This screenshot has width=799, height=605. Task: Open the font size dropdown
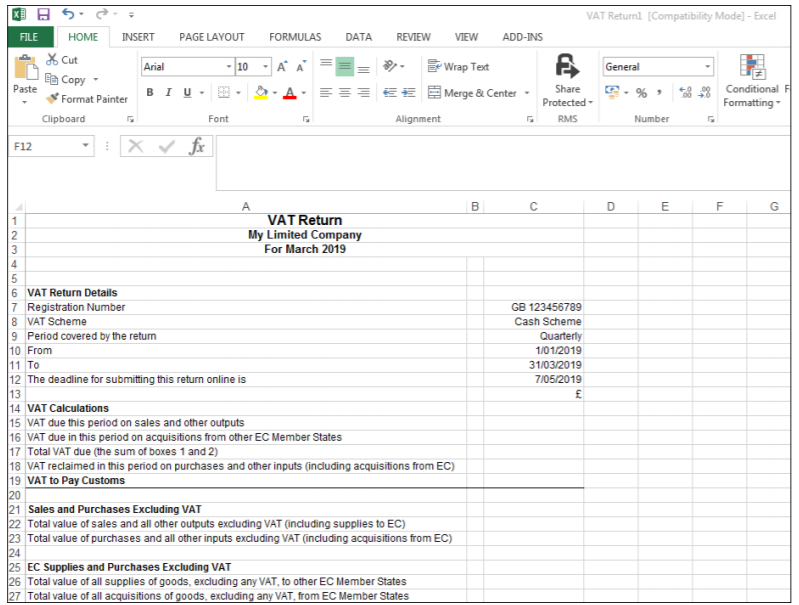pos(265,67)
